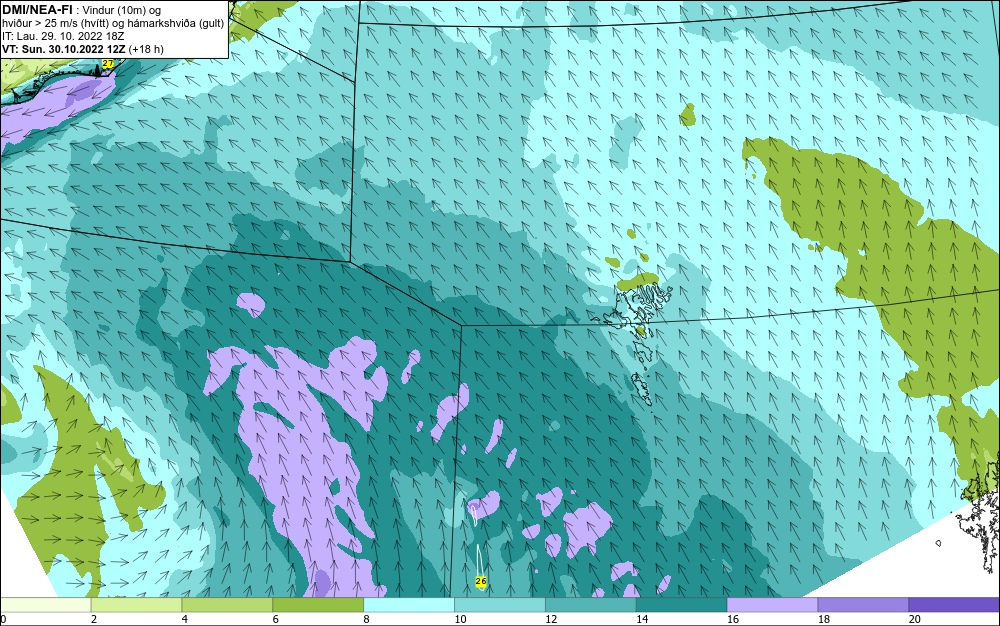Click the legend label '8'
Screen dimensions: 1000x626
[x=366, y=619]
